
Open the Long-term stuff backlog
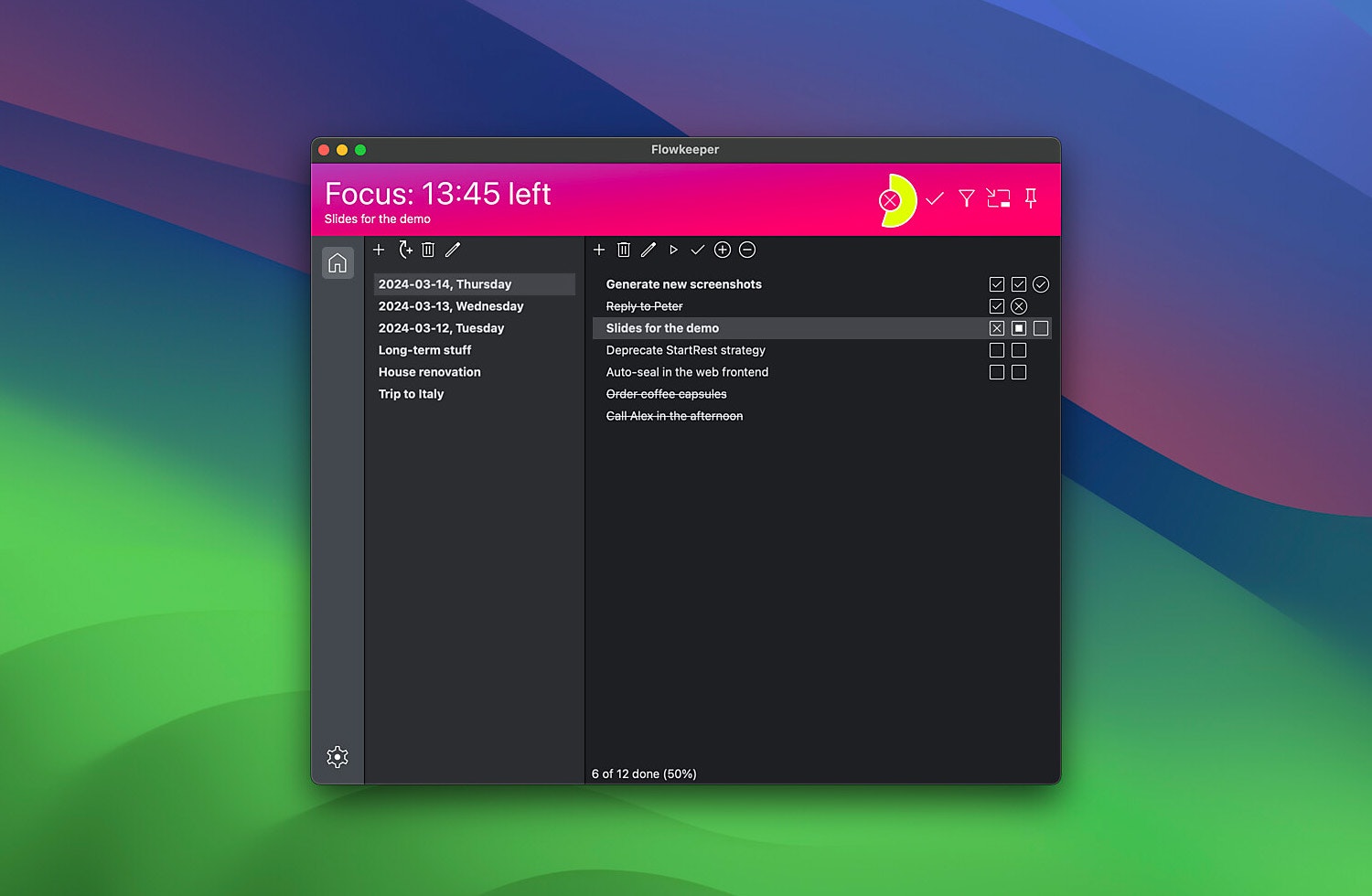pos(474,350)
